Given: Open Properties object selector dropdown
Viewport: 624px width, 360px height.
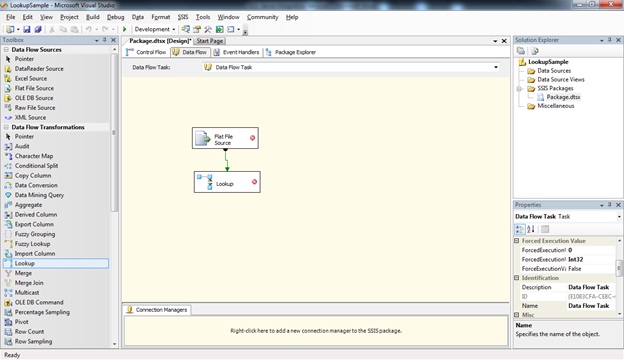Looking at the screenshot, I should [619, 216].
